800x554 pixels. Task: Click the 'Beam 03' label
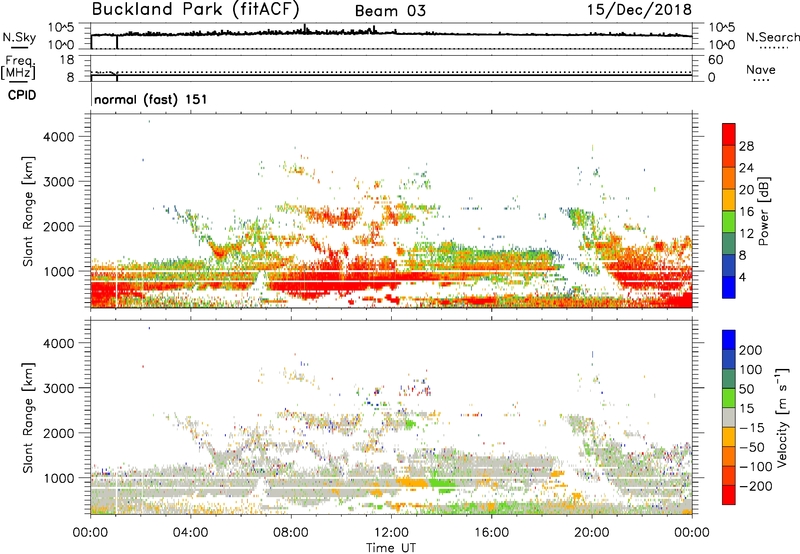point(390,11)
